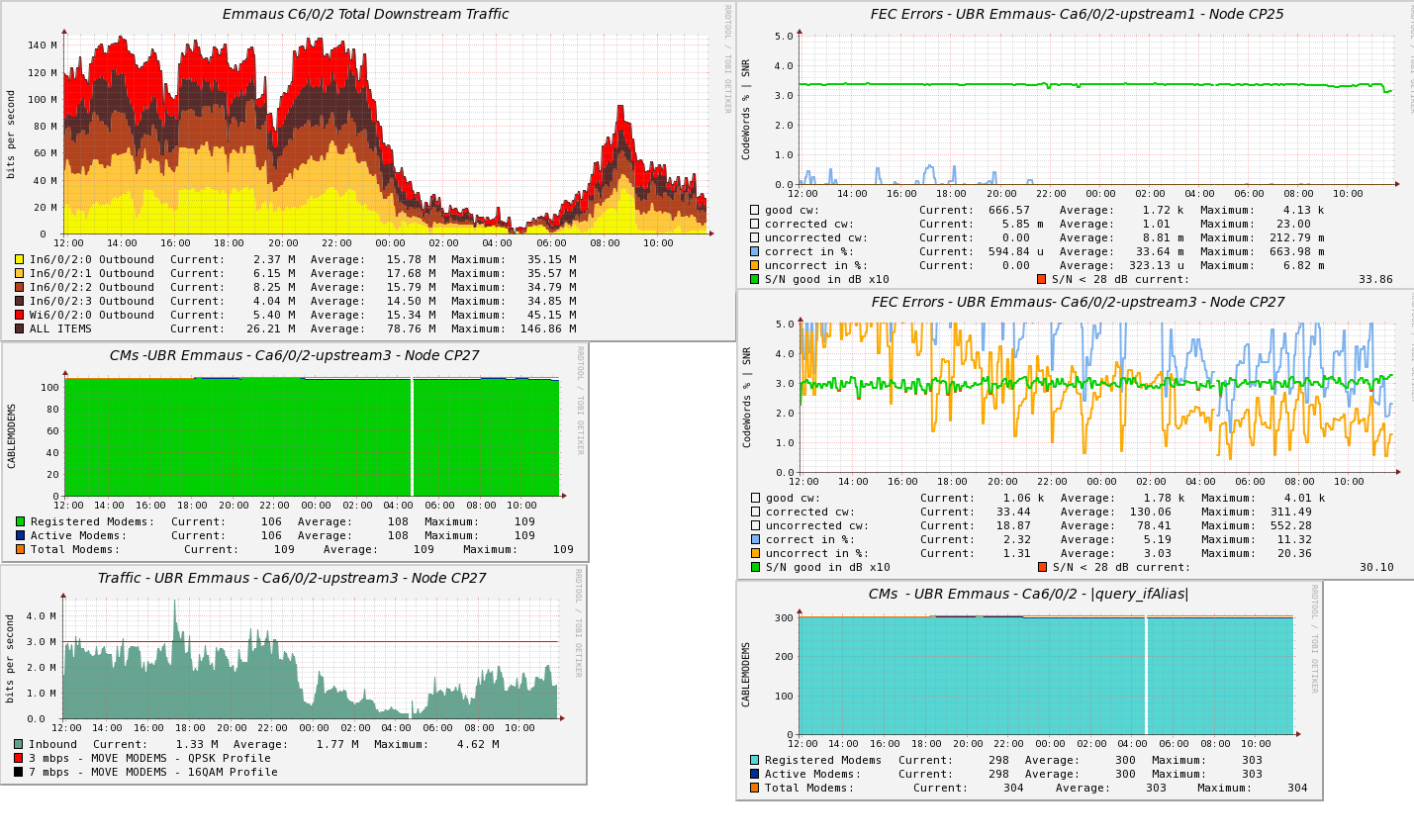Click 'uncorrect in %' orange swatch in Node CP25 legend

[754, 265]
